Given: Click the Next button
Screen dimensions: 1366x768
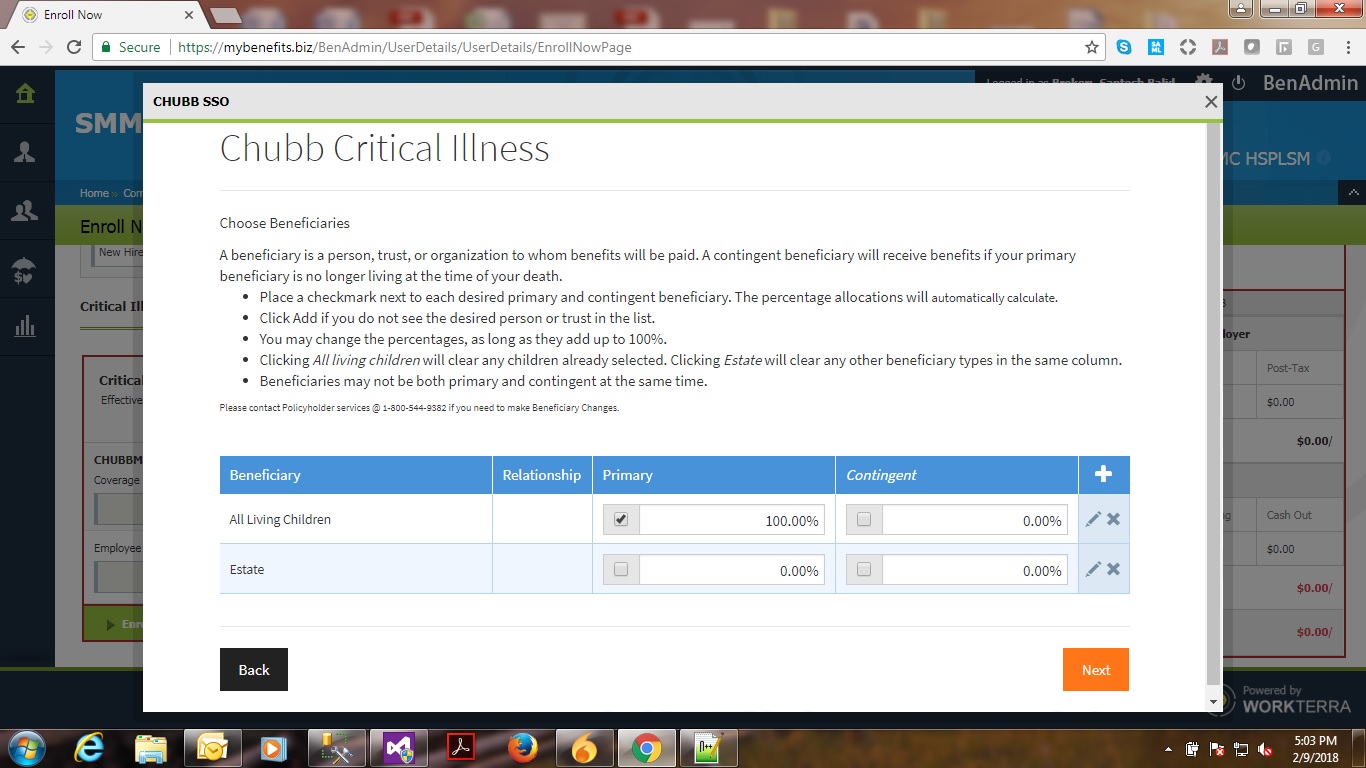Looking at the screenshot, I should coord(1096,670).
